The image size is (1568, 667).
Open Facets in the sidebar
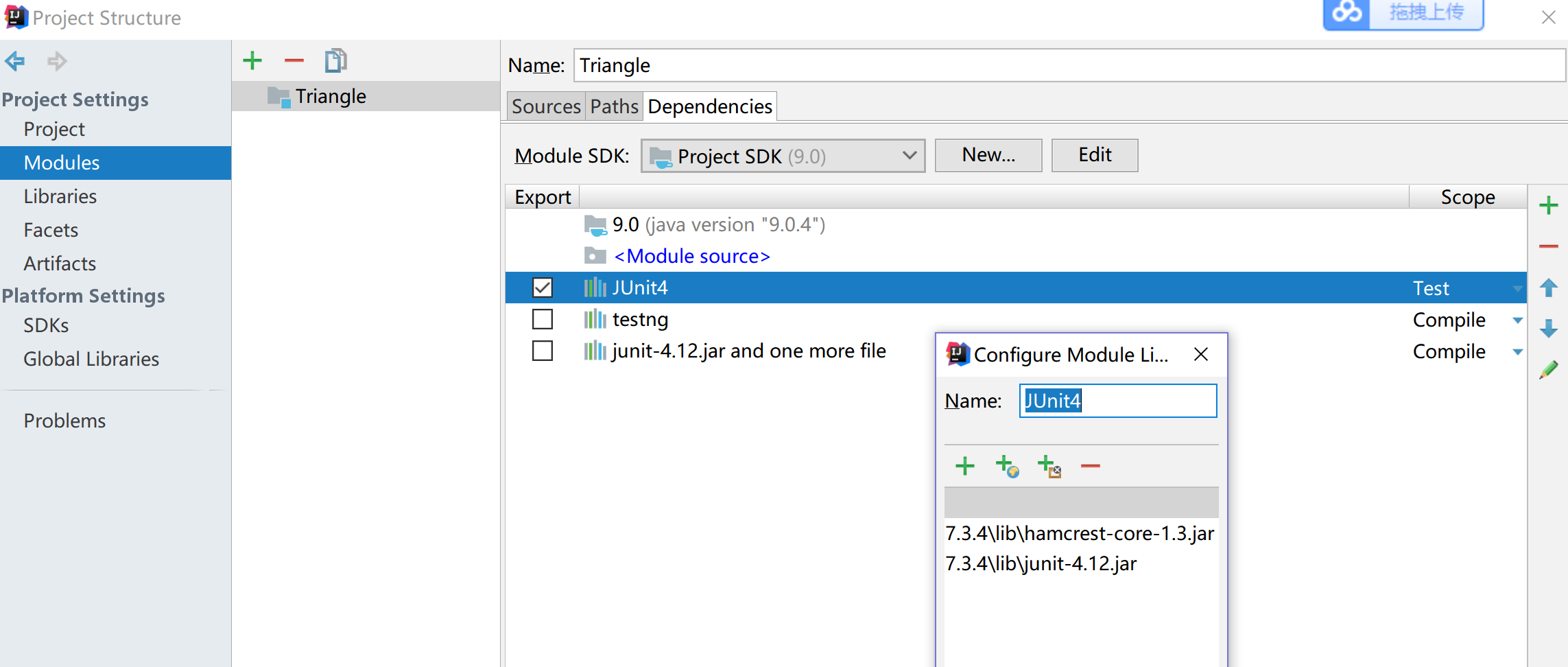point(51,230)
